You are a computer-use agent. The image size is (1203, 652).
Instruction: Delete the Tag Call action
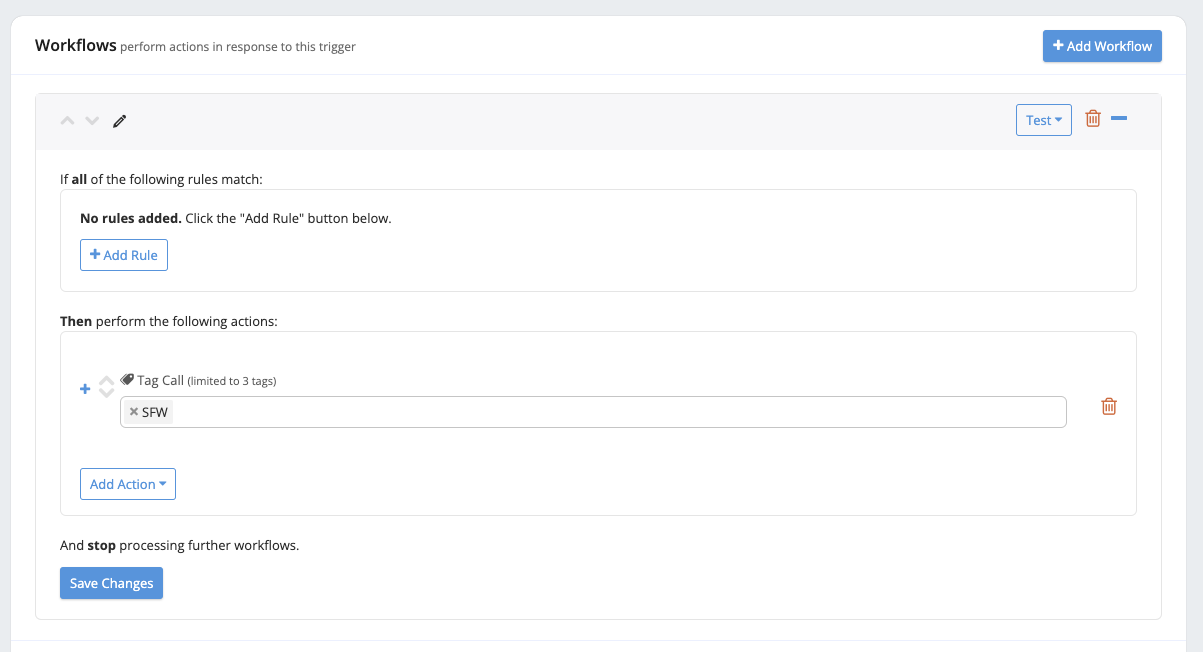(x=1108, y=406)
